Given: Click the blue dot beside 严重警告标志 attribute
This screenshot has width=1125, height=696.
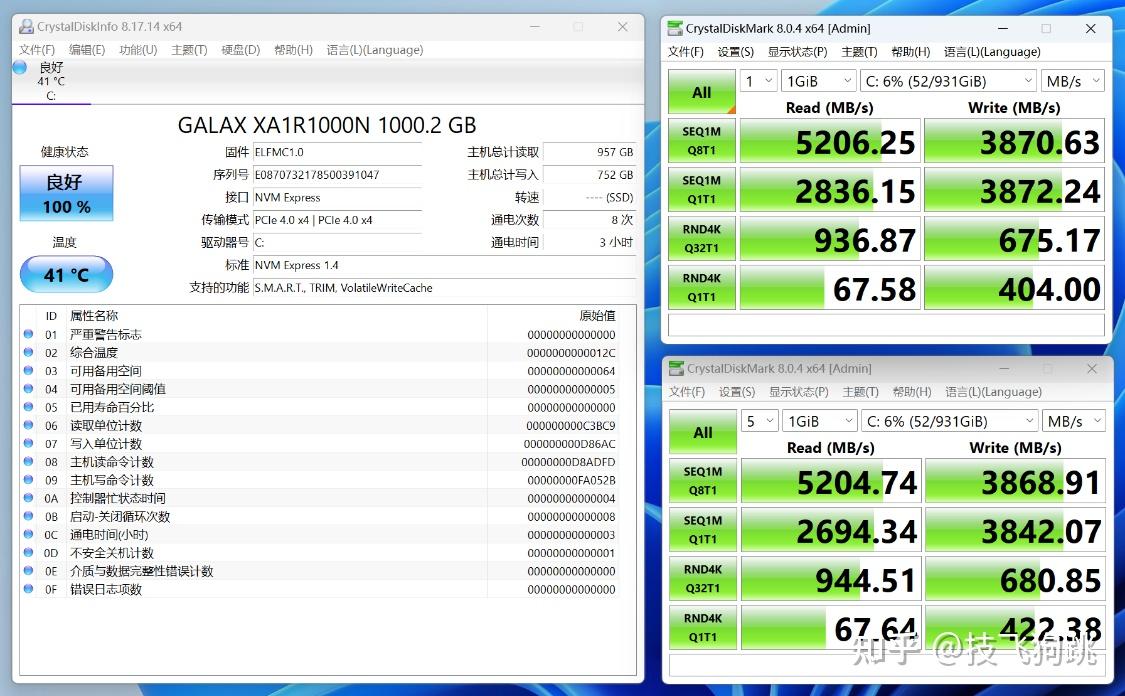Looking at the screenshot, I should 29,334.
